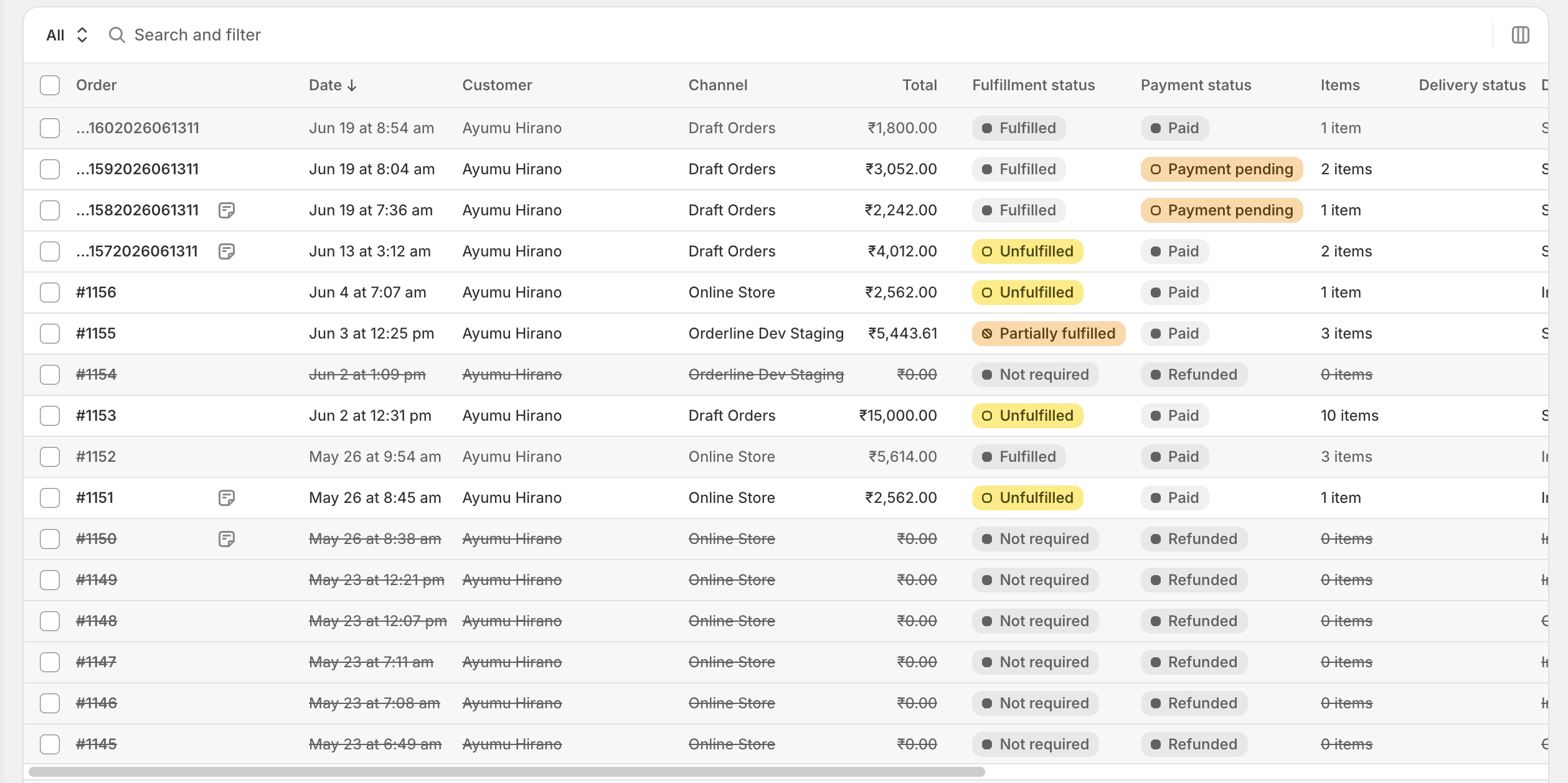Click the Refunded badge on order #1147
This screenshot has height=783, width=1568.
point(1194,662)
